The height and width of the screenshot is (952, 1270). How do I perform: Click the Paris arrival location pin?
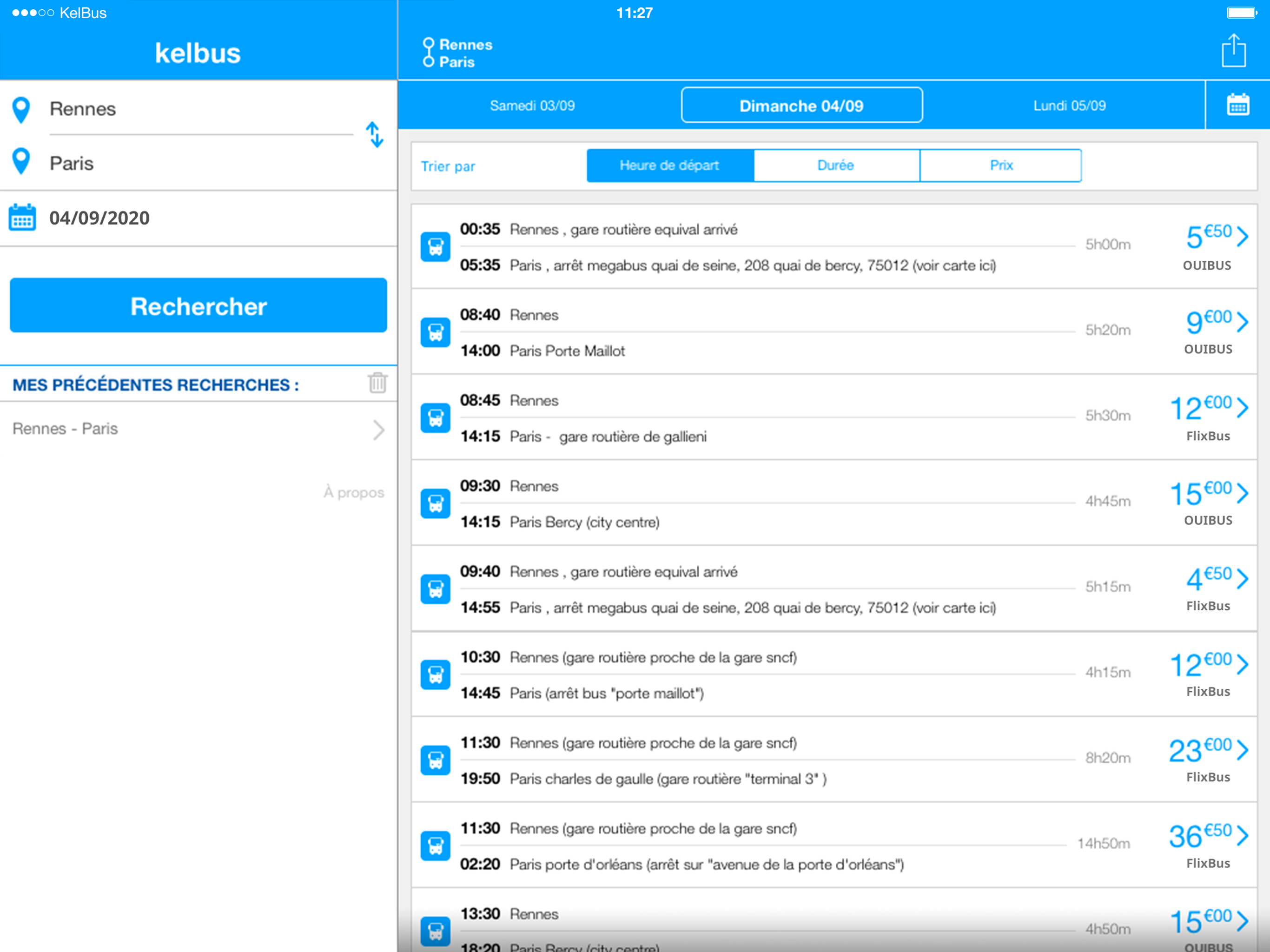(x=21, y=161)
